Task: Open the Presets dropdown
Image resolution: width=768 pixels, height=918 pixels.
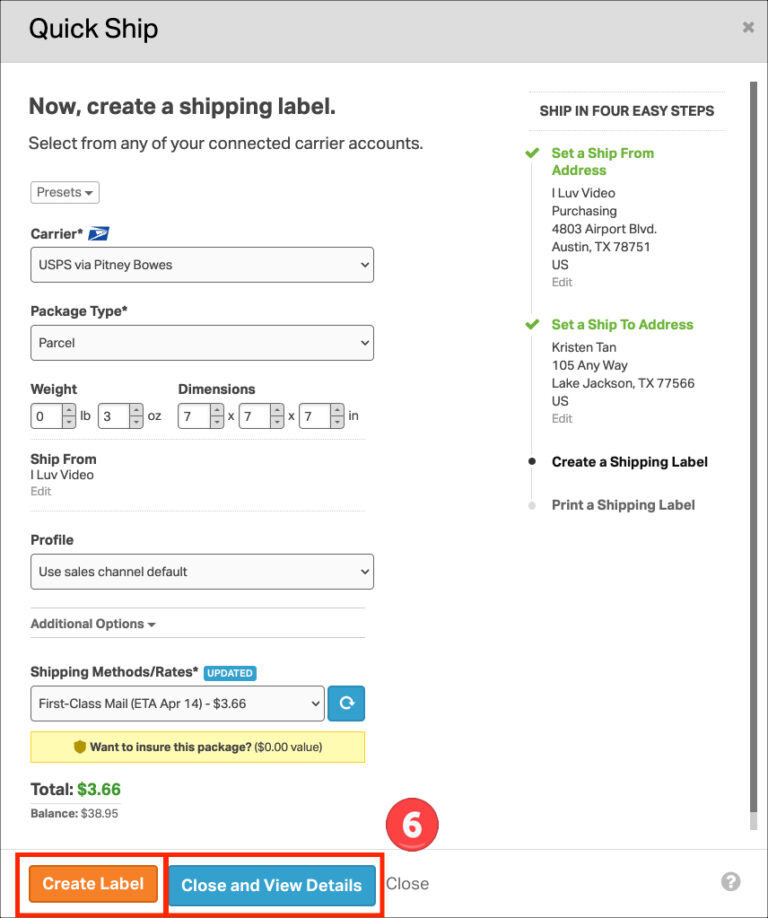Action: 64,192
